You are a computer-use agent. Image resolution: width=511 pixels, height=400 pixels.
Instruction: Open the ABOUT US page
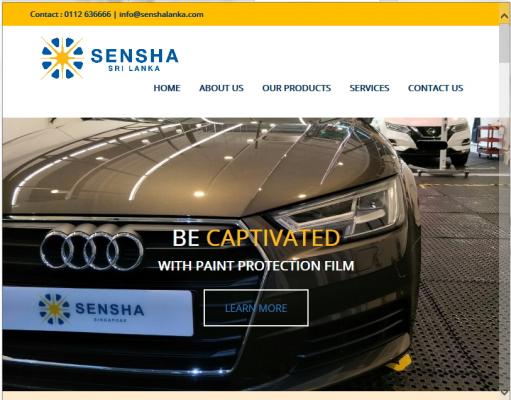pos(221,88)
